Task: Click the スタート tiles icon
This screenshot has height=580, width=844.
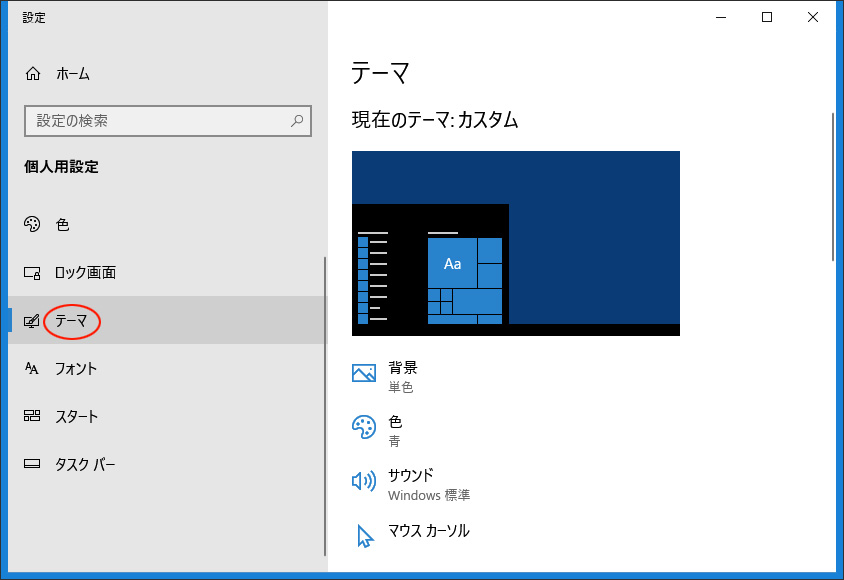Action: [x=32, y=416]
